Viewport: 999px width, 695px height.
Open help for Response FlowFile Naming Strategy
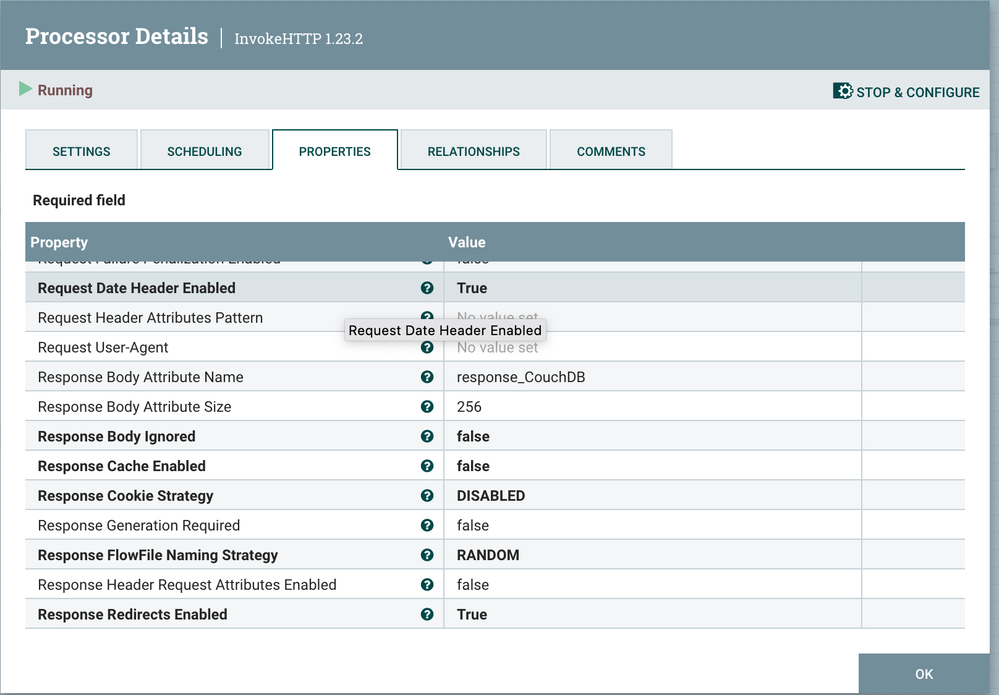427,555
